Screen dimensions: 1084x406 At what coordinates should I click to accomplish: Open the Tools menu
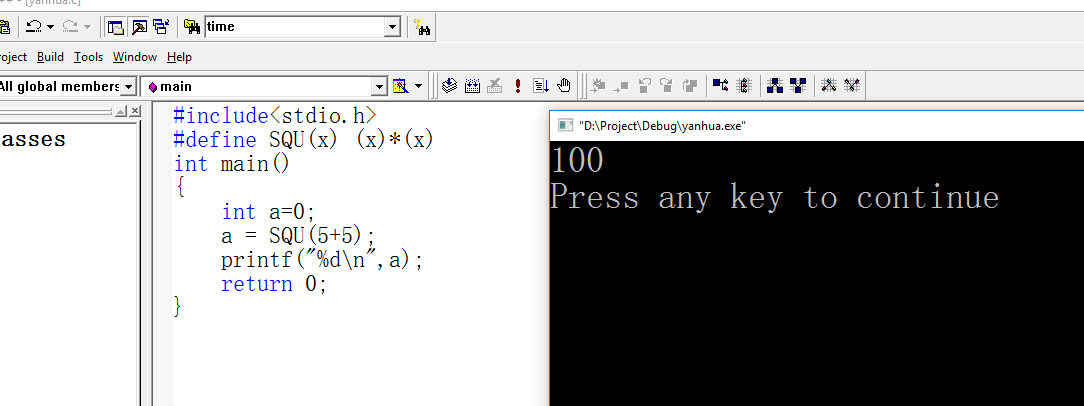(x=88, y=57)
